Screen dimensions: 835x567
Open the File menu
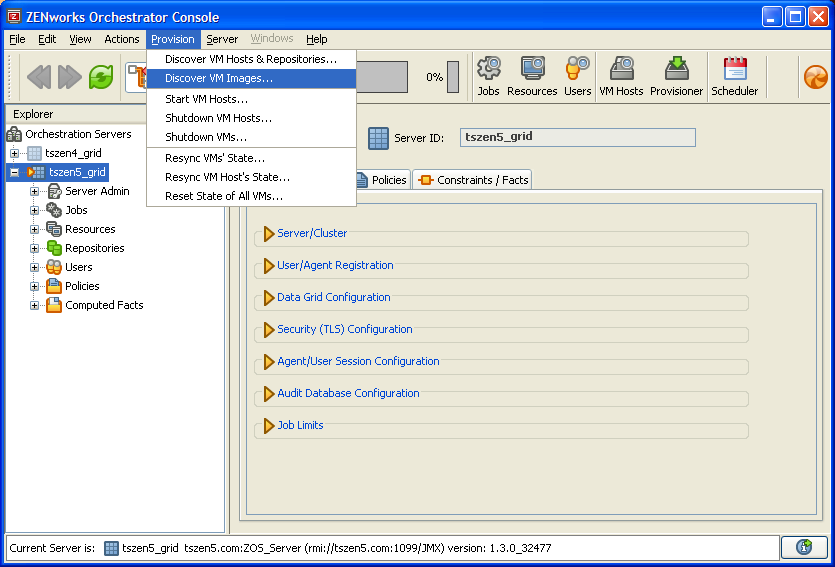click(18, 39)
